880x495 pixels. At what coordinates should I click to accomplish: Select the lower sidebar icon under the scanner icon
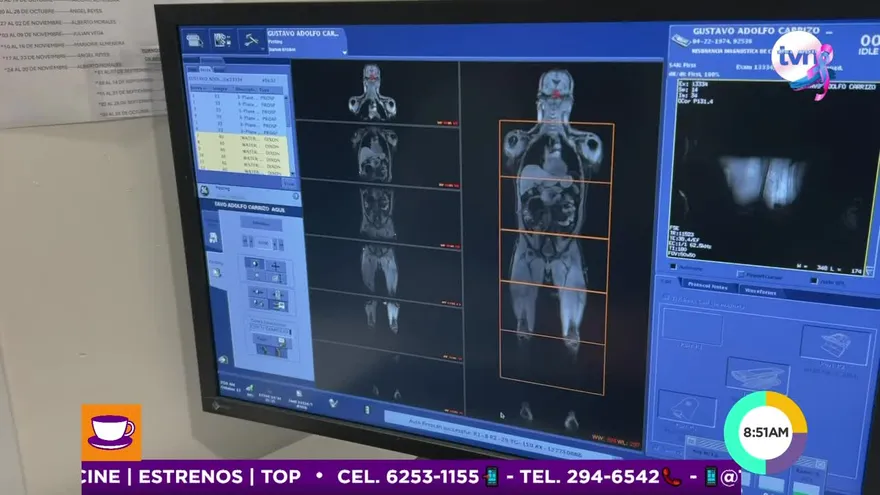(217, 272)
